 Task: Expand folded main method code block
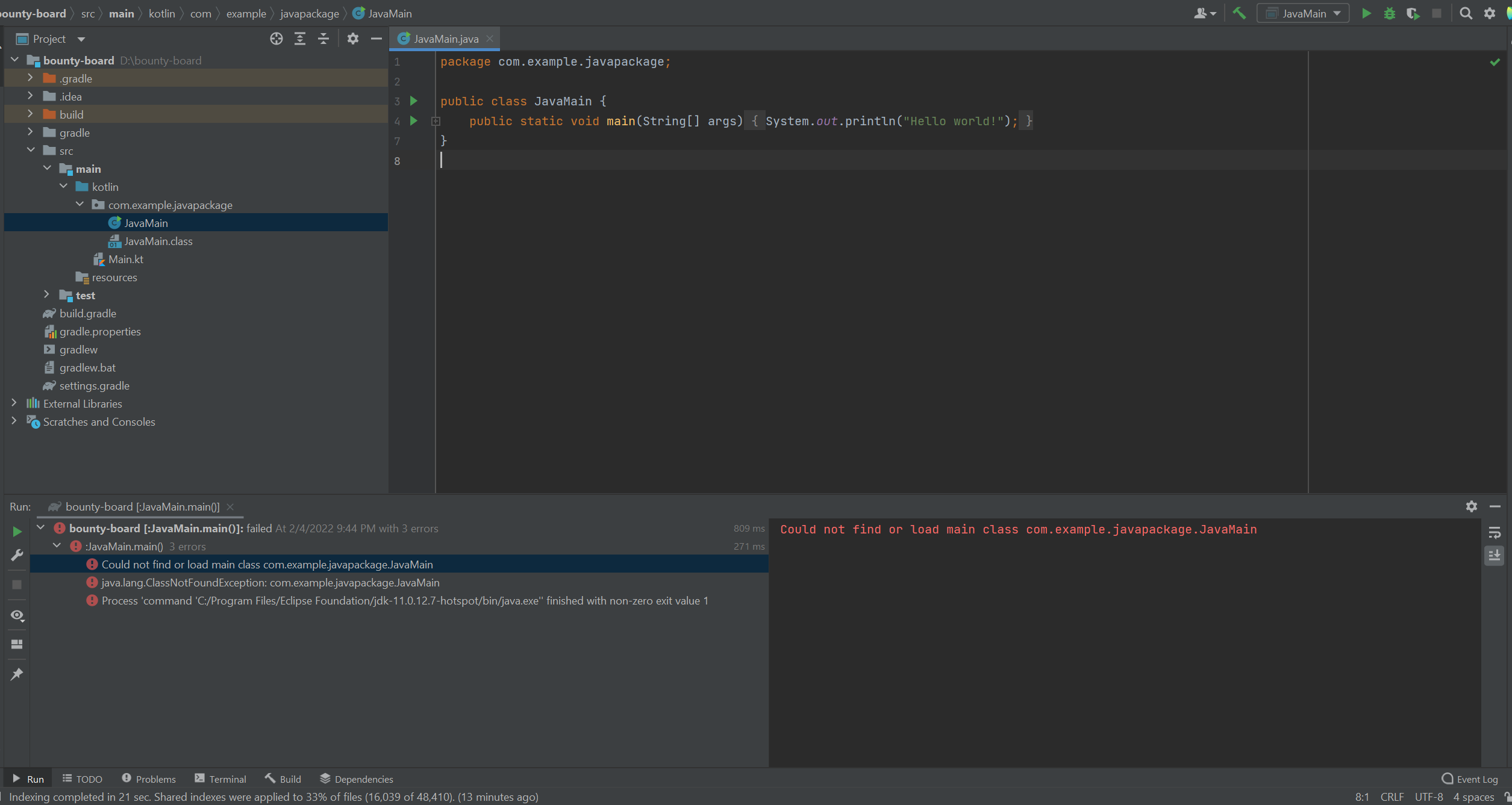click(436, 122)
